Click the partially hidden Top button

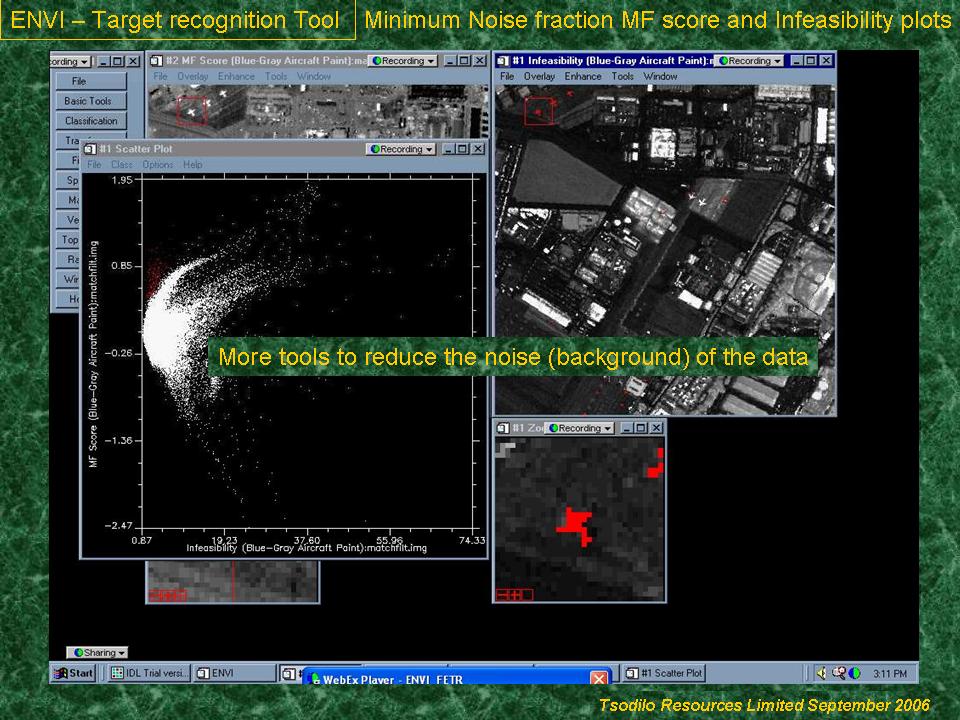pos(69,239)
